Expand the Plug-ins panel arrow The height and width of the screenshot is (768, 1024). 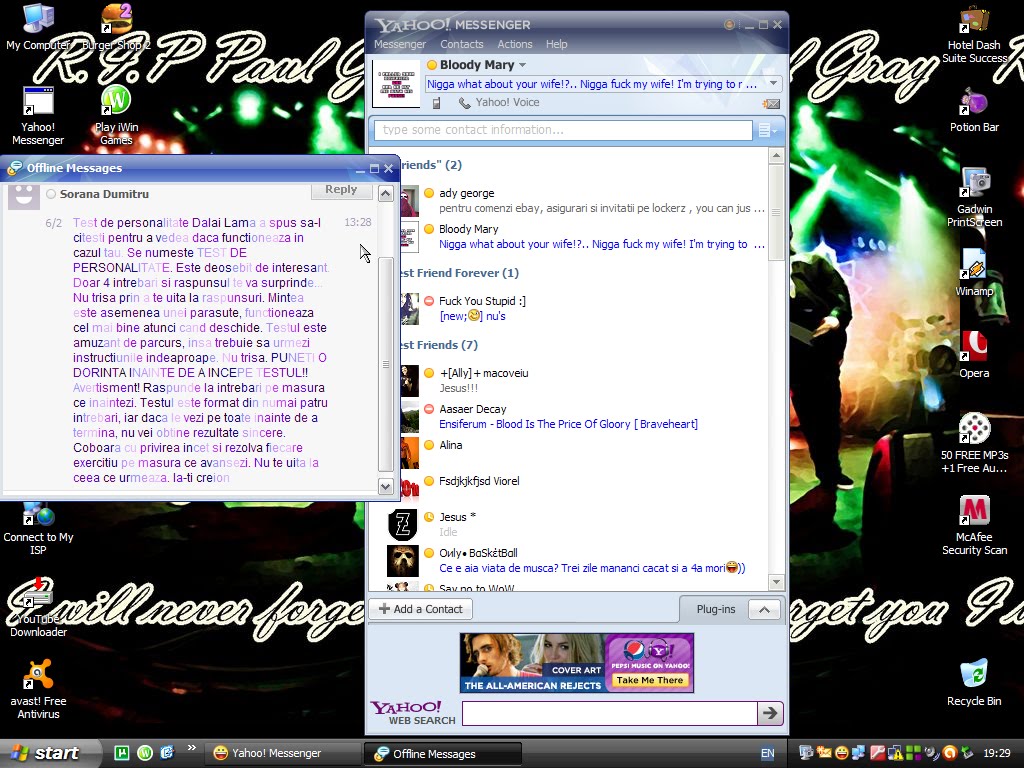click(x=764, y=609)
